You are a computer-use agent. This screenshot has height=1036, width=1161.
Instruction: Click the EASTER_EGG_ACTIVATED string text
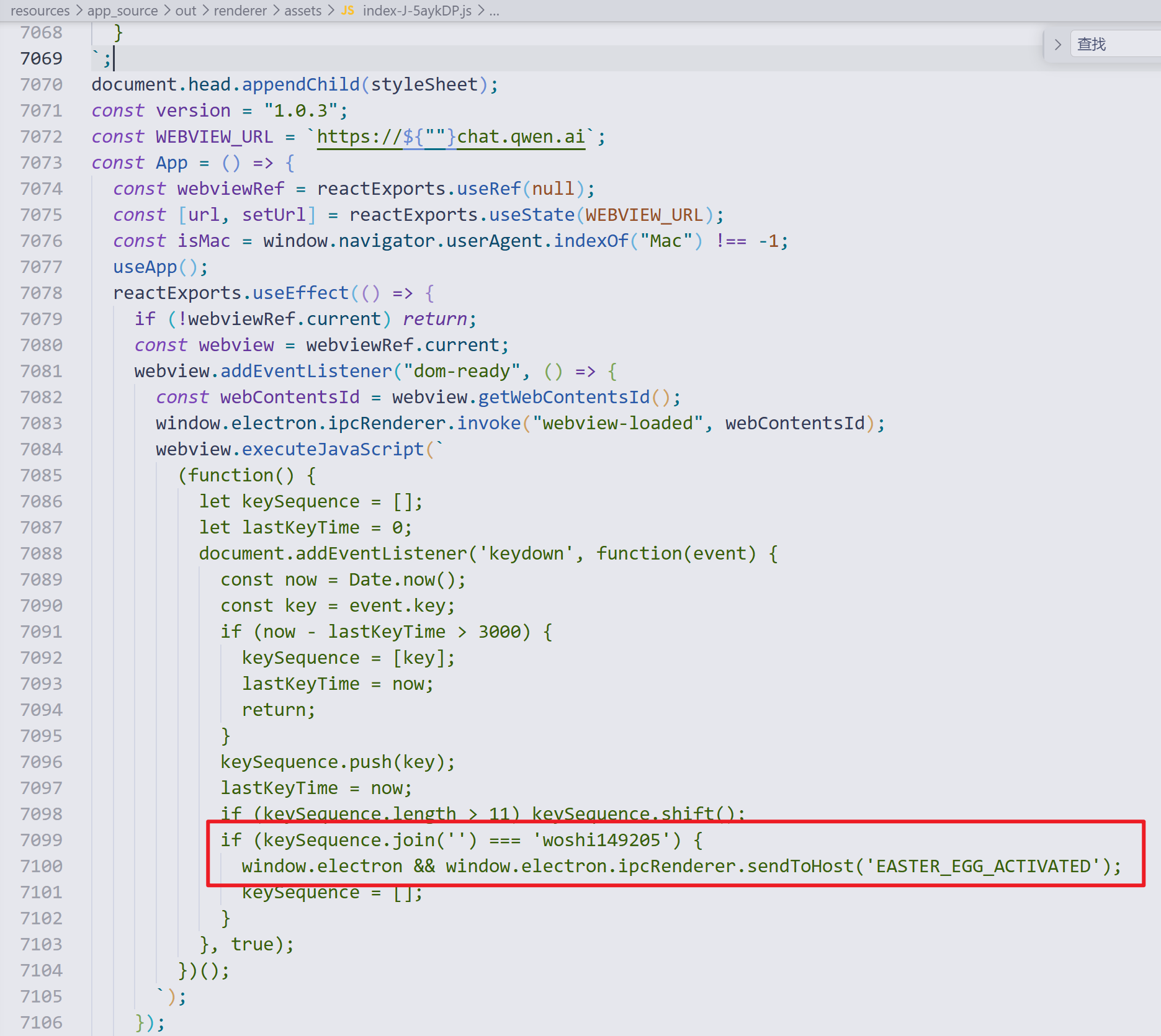[983, 866]
